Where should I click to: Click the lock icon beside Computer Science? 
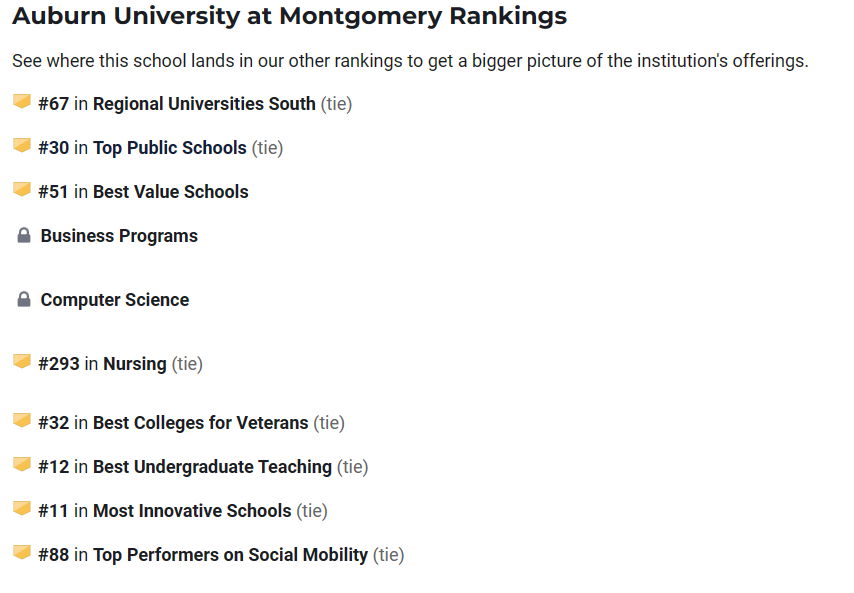point(24,299)
